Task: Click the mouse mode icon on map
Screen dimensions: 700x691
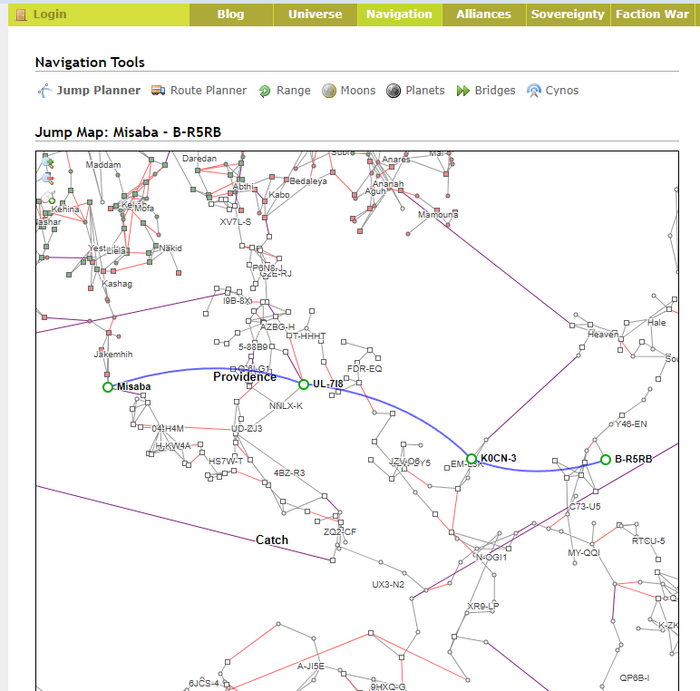Action: [x=48, y=197]
